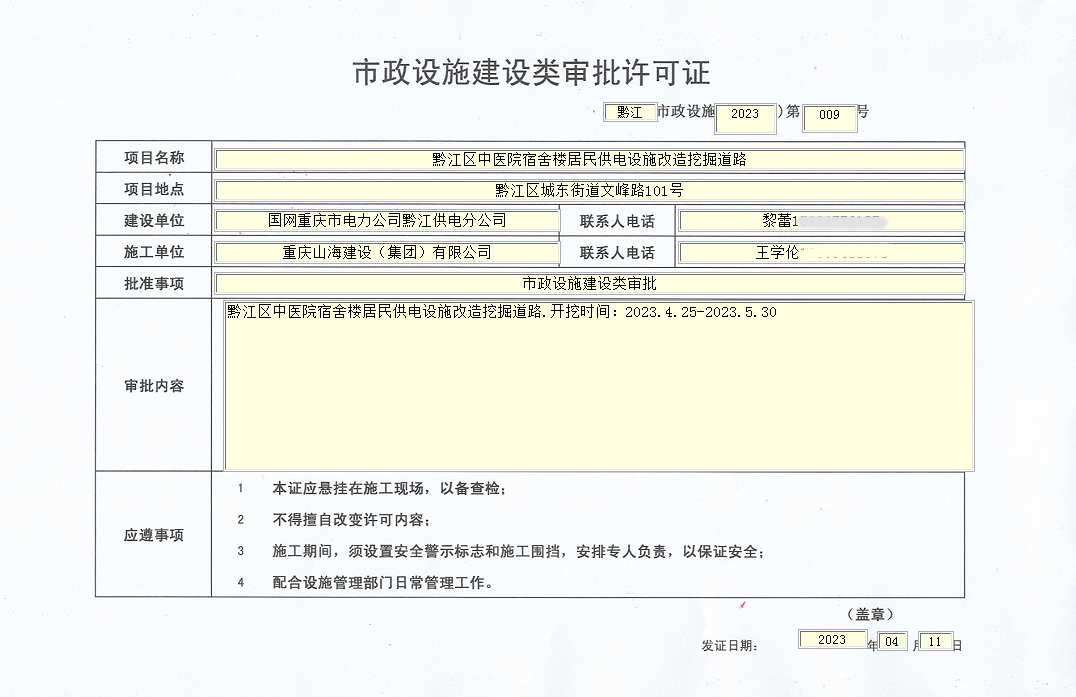Click the 应遵事项 row label
This screenshot has height=697, width=1076.
pos(154,535)
